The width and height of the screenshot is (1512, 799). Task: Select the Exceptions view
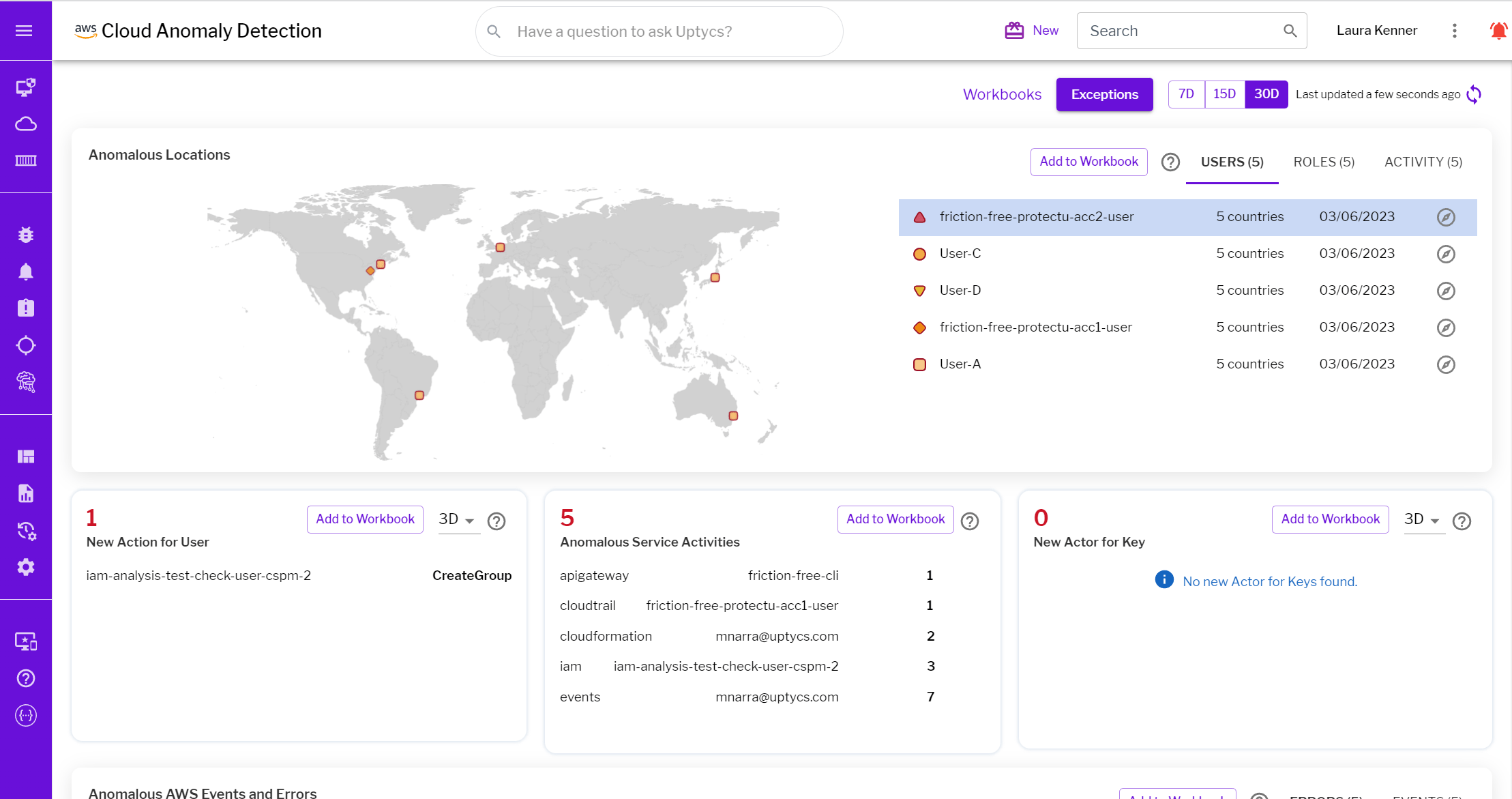click(x=1104, y=94)
